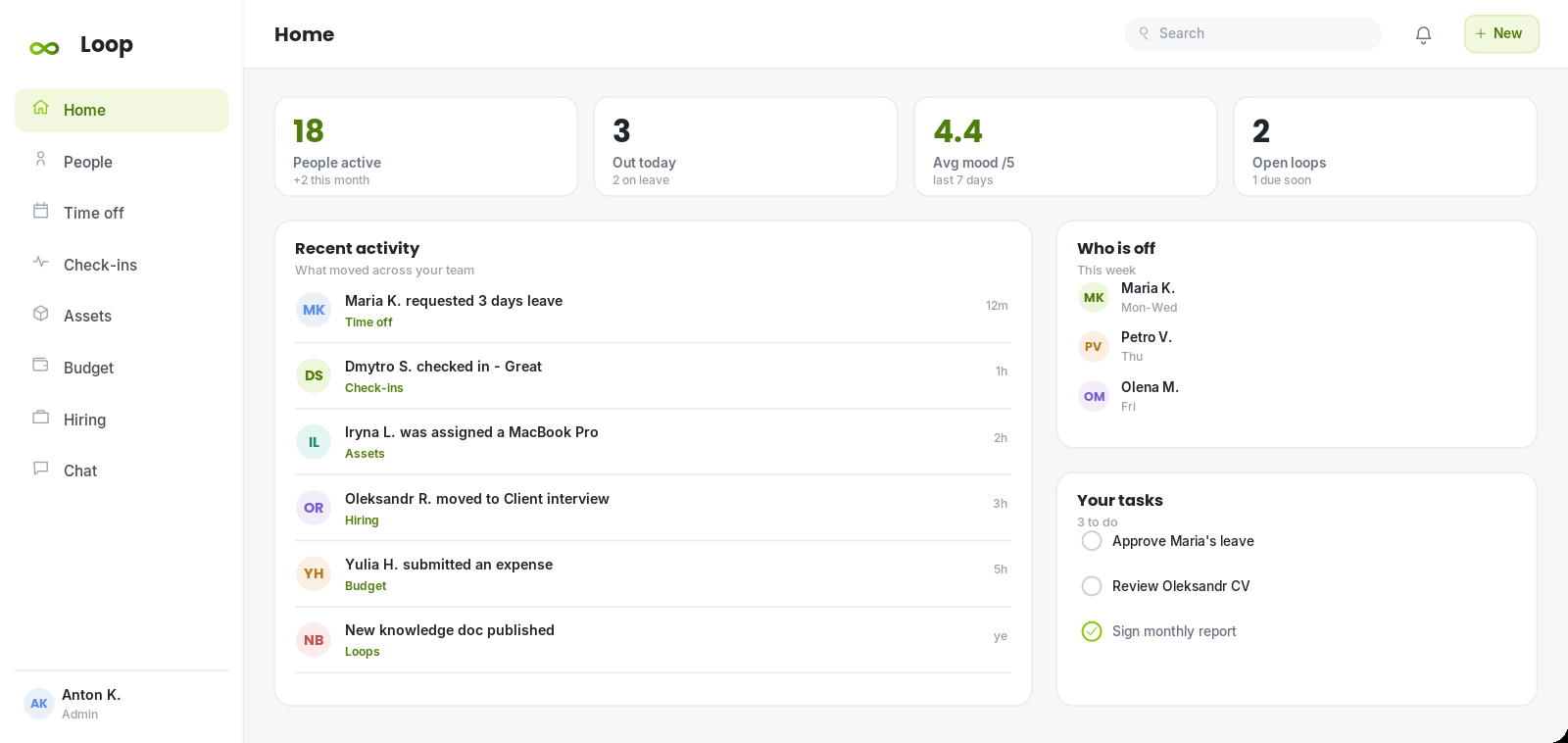Click the Chat speech bubble icon
1568x743 pixels.
point(40,469)
